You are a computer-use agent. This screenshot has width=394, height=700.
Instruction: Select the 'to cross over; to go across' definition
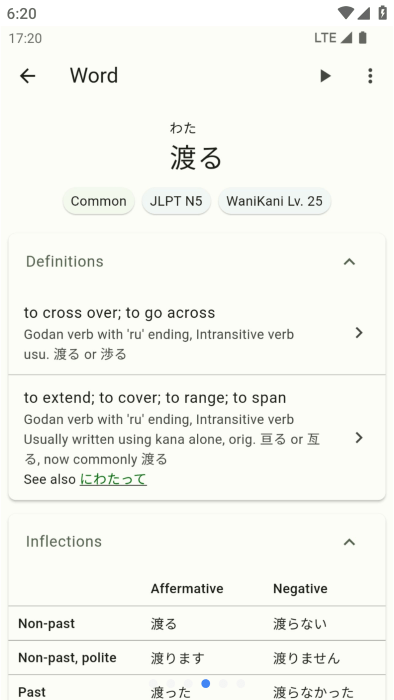[x=197, y=333]
